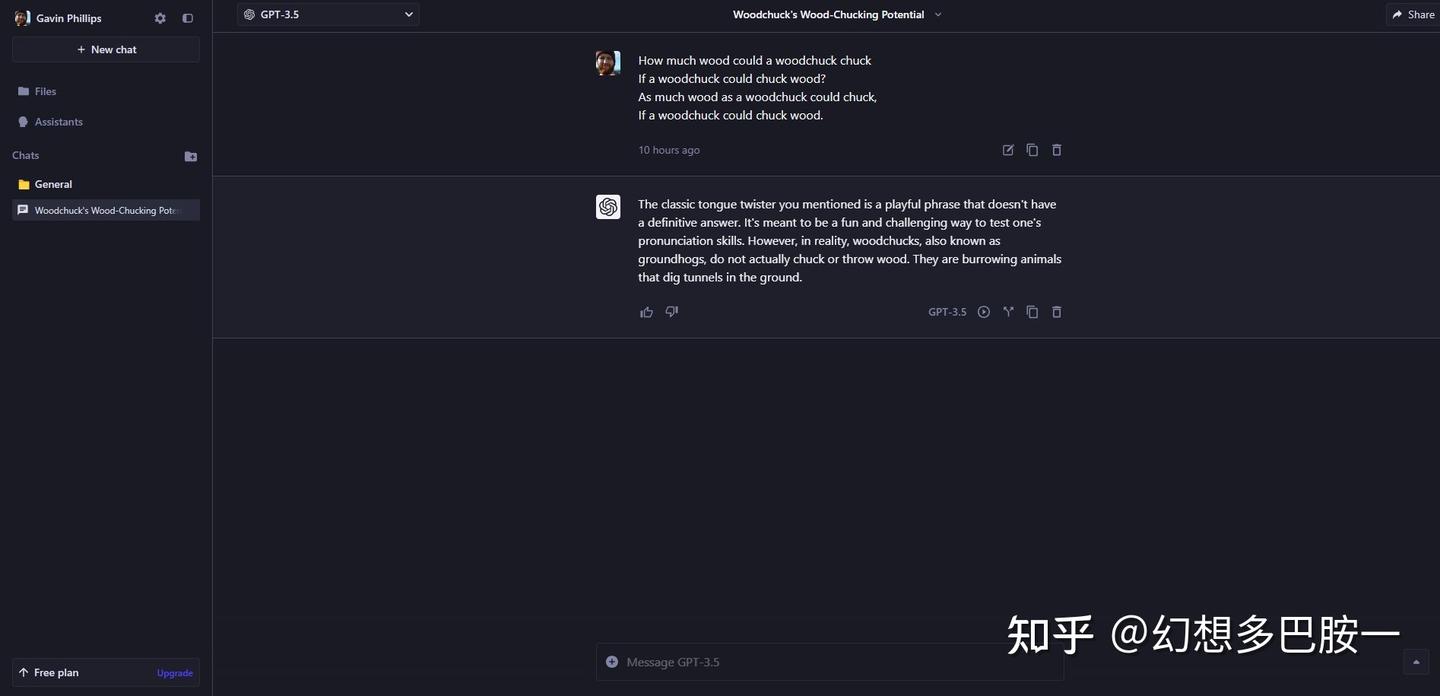This screenshot has height=696, width=1440.
Task: Click the Message GPT-3.5 input field
Action: point(830,661)
